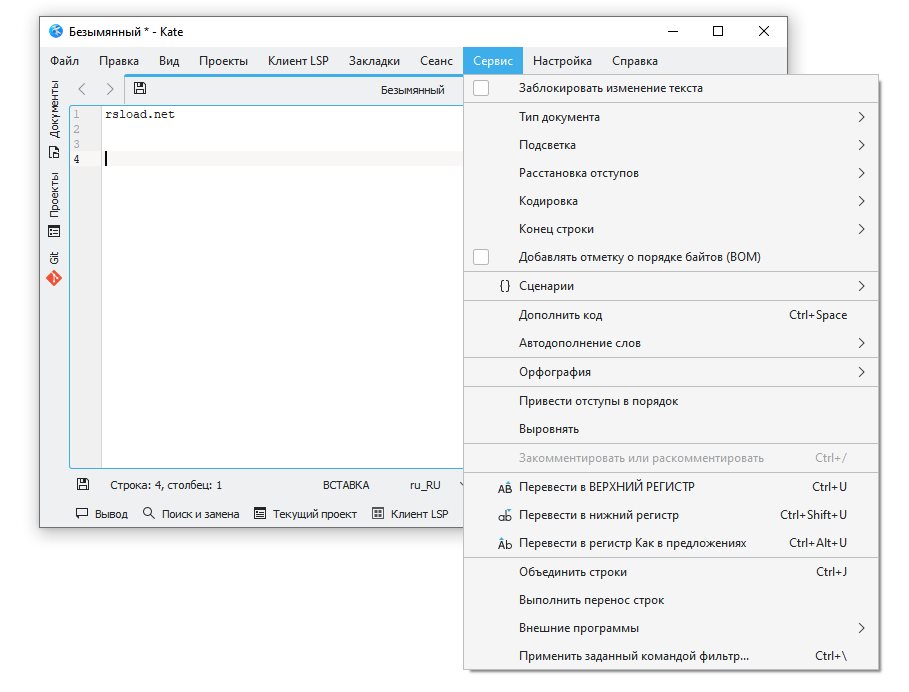The width and height of the screenshot is (909, 692).
Task: Click the lowercase ab icon in menu
Action: pyautogui.click(x=505, y=515)
